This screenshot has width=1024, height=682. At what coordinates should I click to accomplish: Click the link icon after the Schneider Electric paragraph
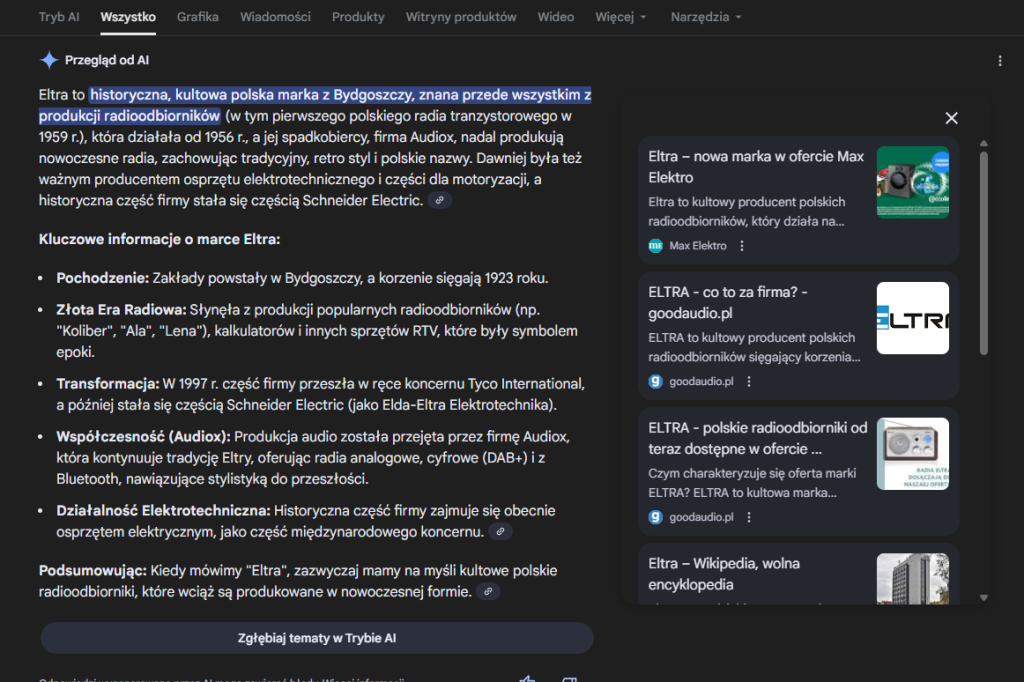(438, 200)
